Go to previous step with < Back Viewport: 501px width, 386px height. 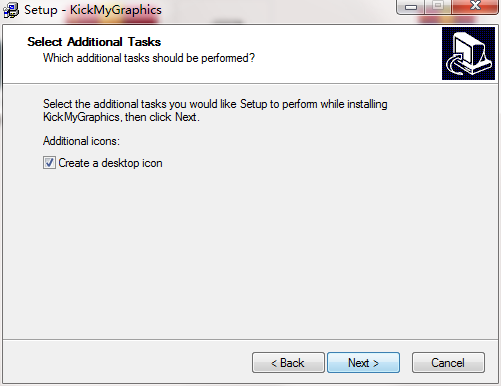point(288,362)
